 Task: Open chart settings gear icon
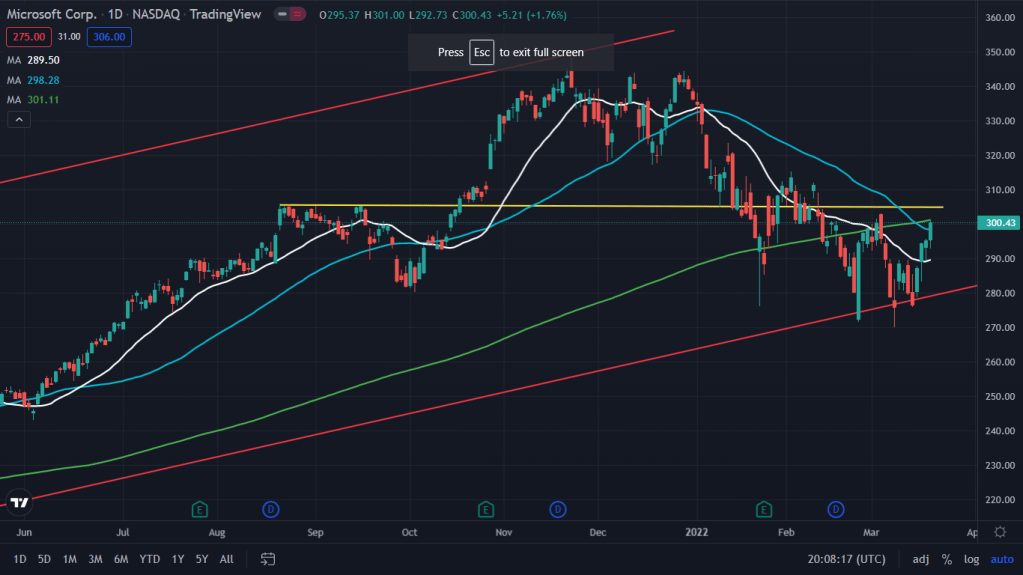pyautogui.click(x=1000, y=531)
